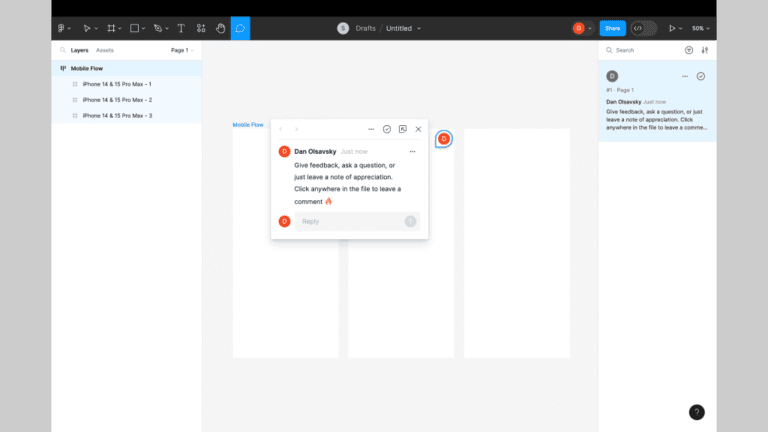This screenshot has width=768, height=432.
Task: Select iPhone 14 & 15 Pro Max - 2 layer
Action: [x=126, y=100]
